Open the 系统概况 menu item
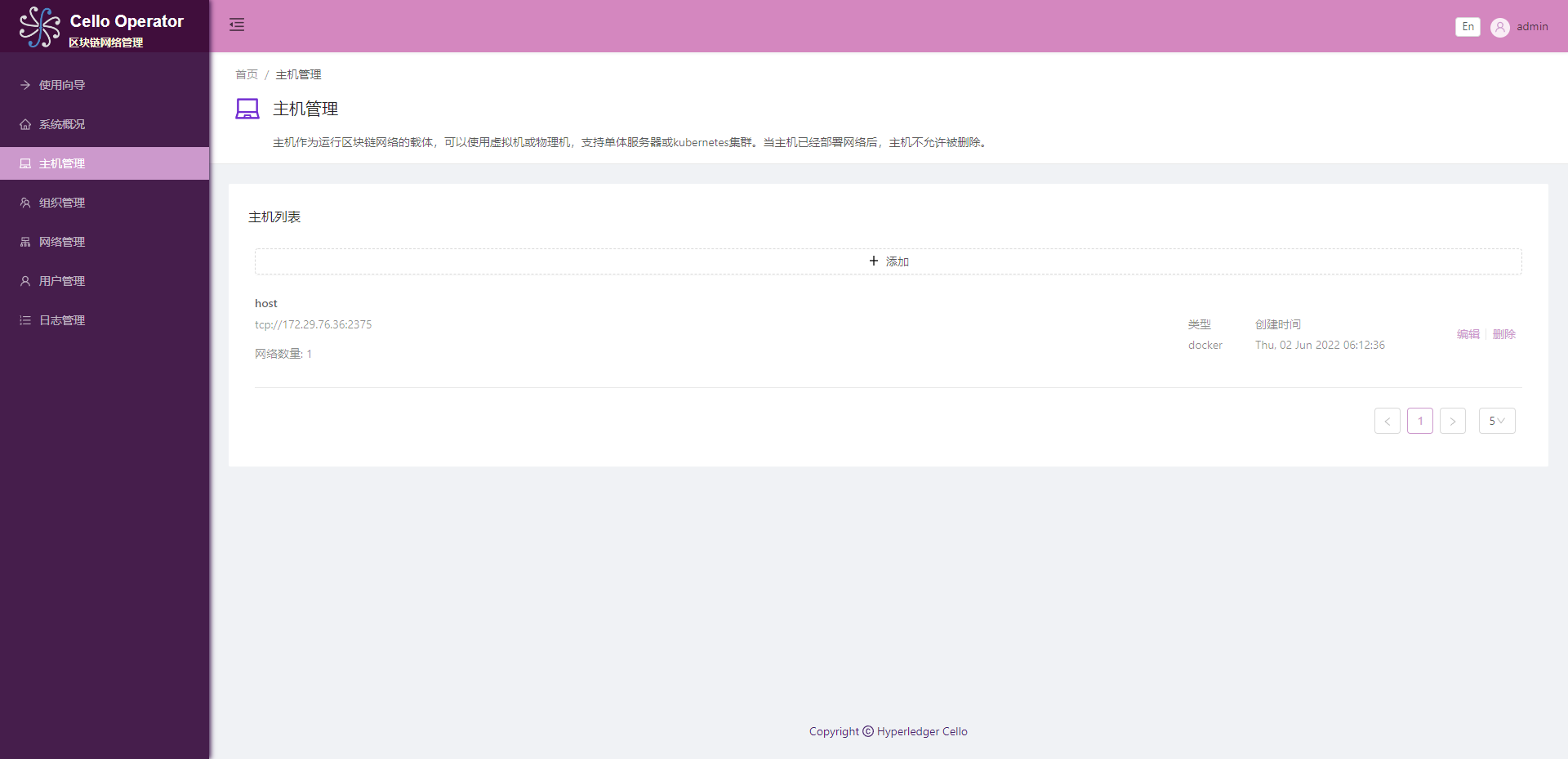The height and width of the screenshot is (759, 1568). coord(105,124)
